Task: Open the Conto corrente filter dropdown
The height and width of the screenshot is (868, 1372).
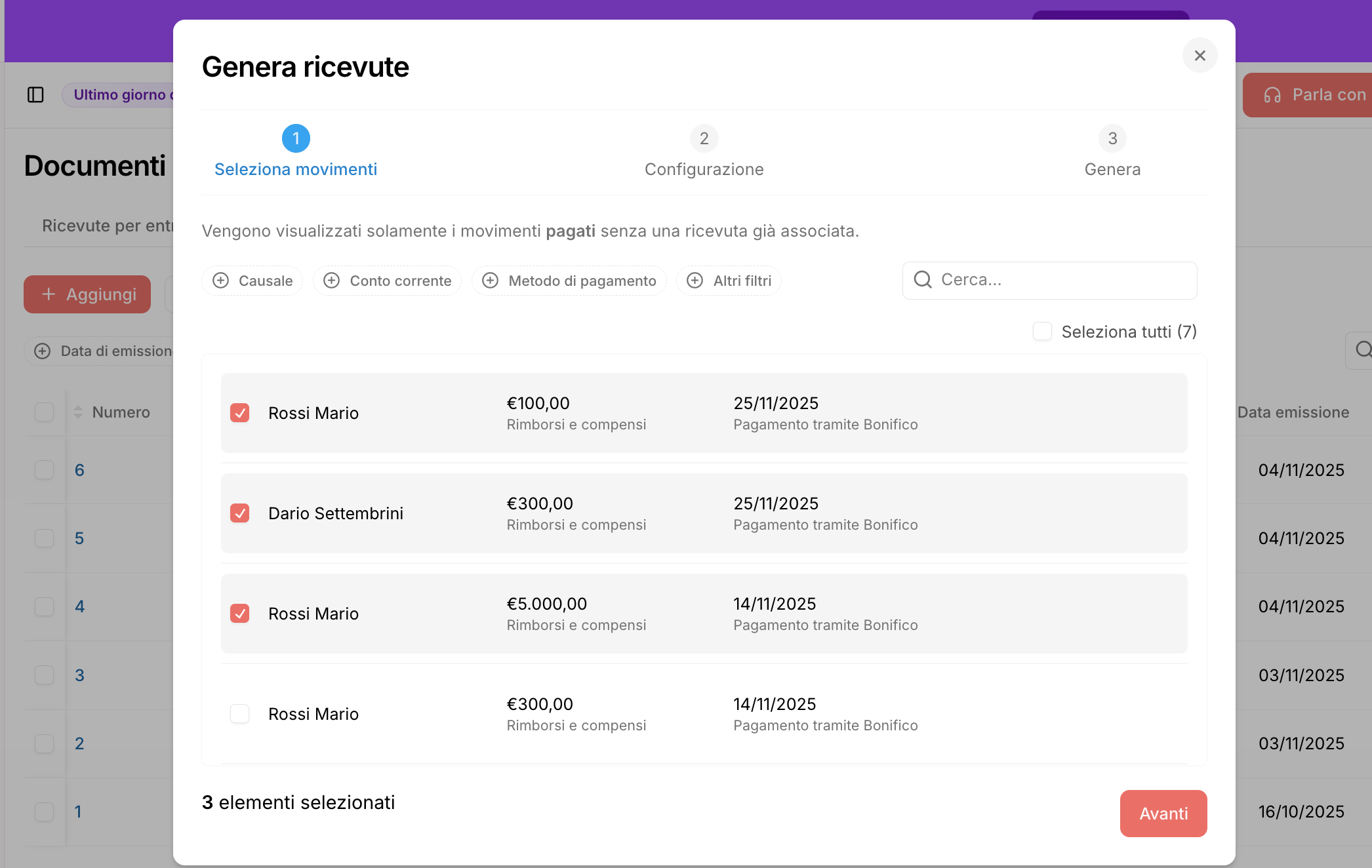Action: (388, 281)
